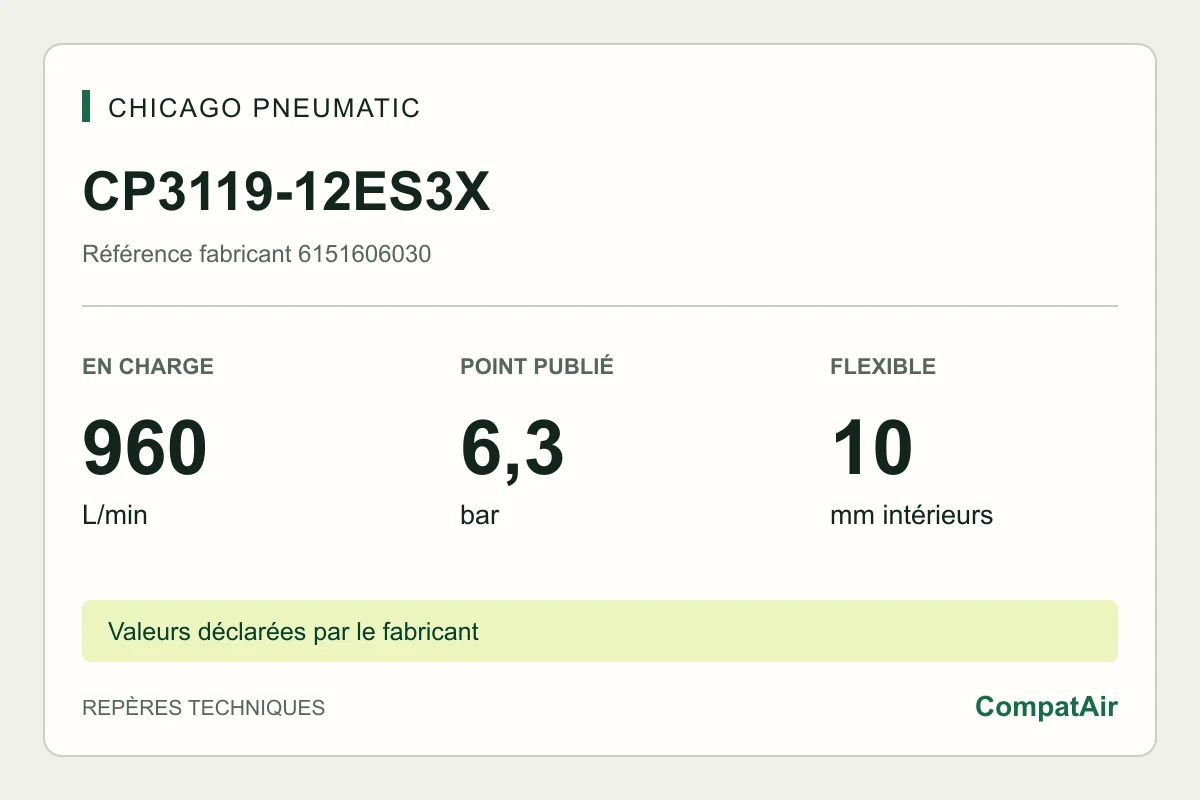Click the 960 air consumption value
Image resolution: width=1200 pixels, height=800 pixels.
[x=145, y=449]
